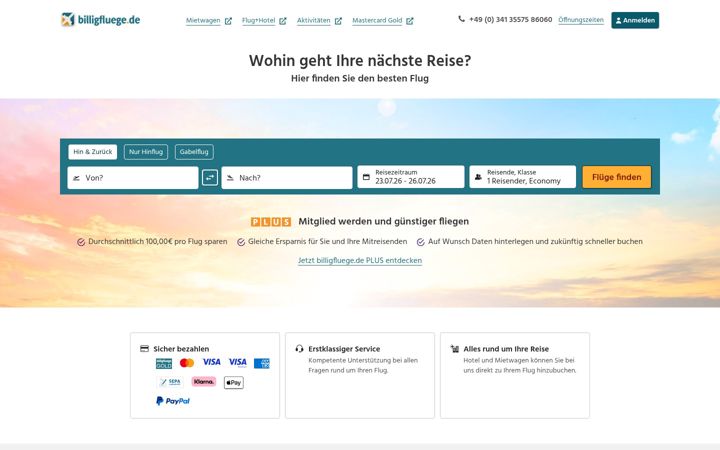Click checkmark beside Durchschnittlich 100,00€ pro Flug sparen
Viewport: 720px width, 450px height.
point(81,242)
